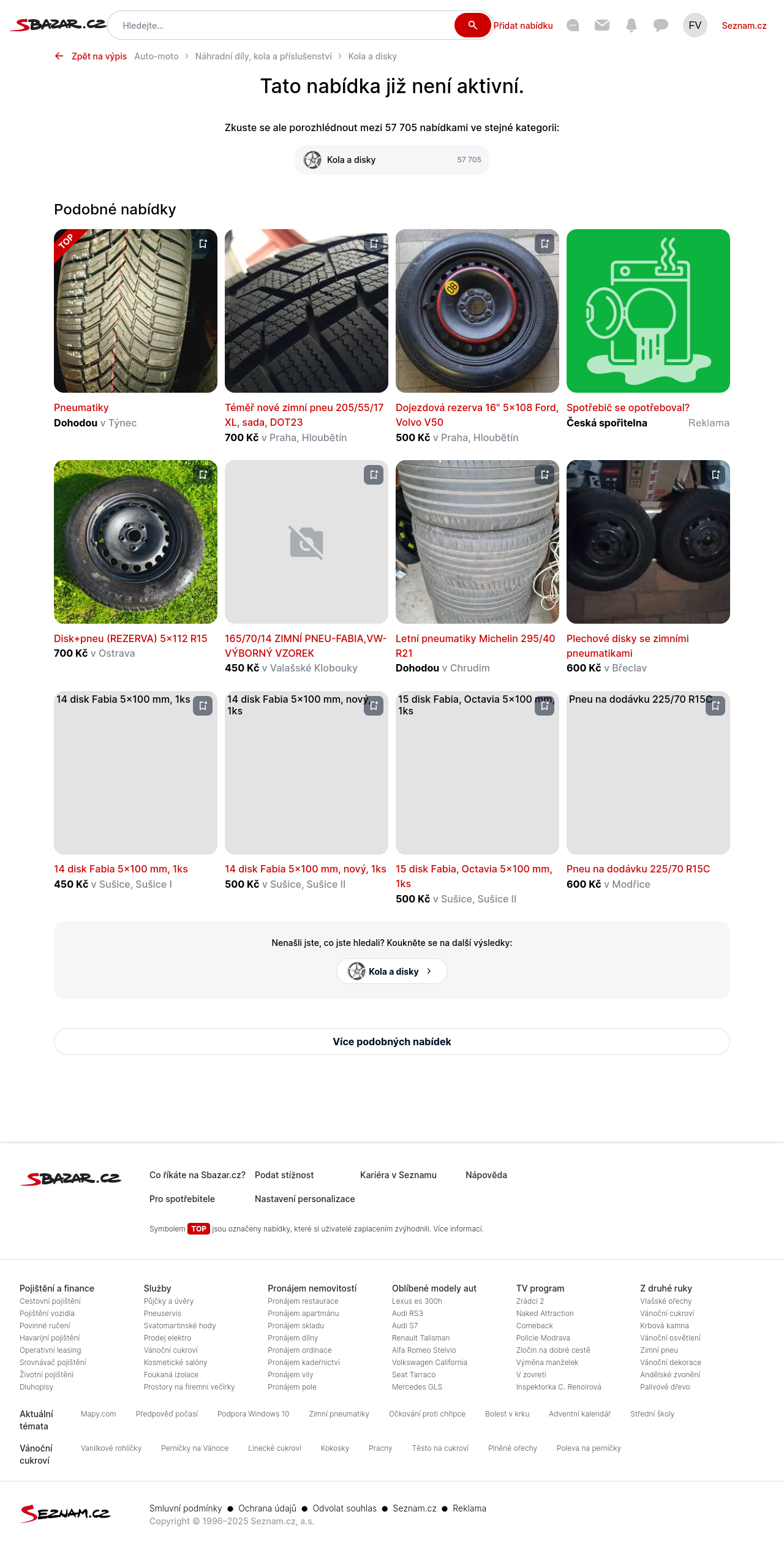The image size is (784, 1547).
Task: Go to Auto-moto breadcrumb
Action: 157,56
